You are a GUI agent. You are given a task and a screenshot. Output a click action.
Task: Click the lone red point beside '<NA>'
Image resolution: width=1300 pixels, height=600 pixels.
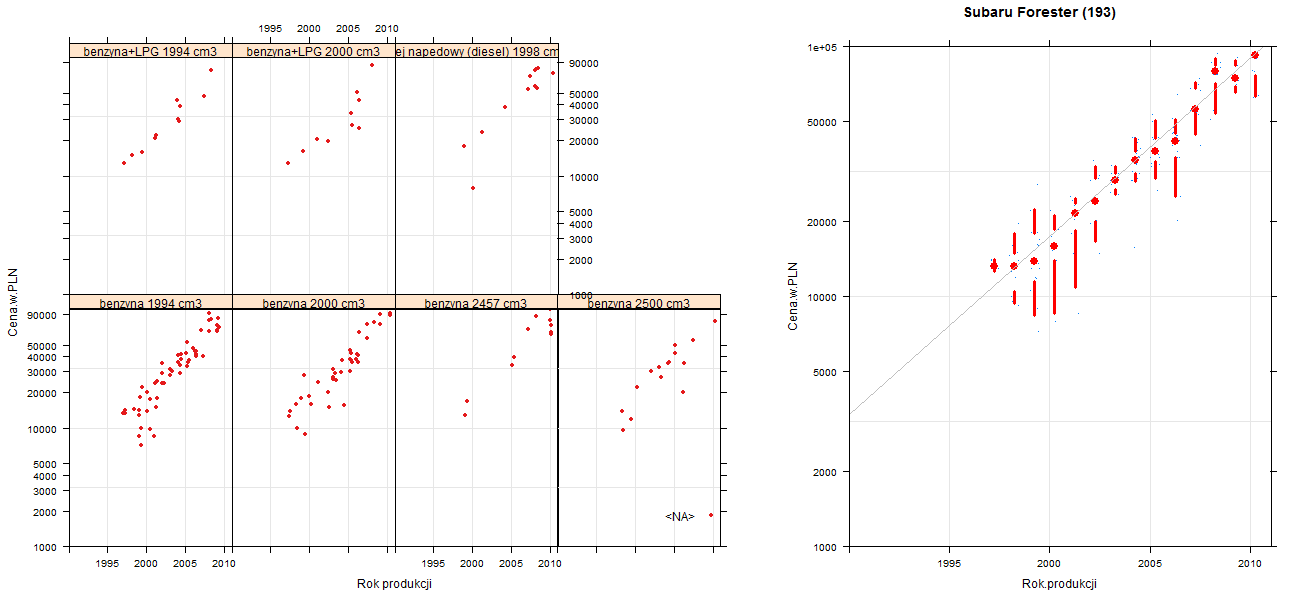pos(711,515)
